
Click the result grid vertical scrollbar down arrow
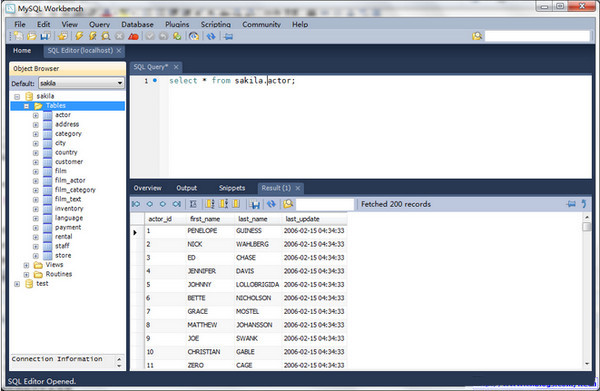587,364
